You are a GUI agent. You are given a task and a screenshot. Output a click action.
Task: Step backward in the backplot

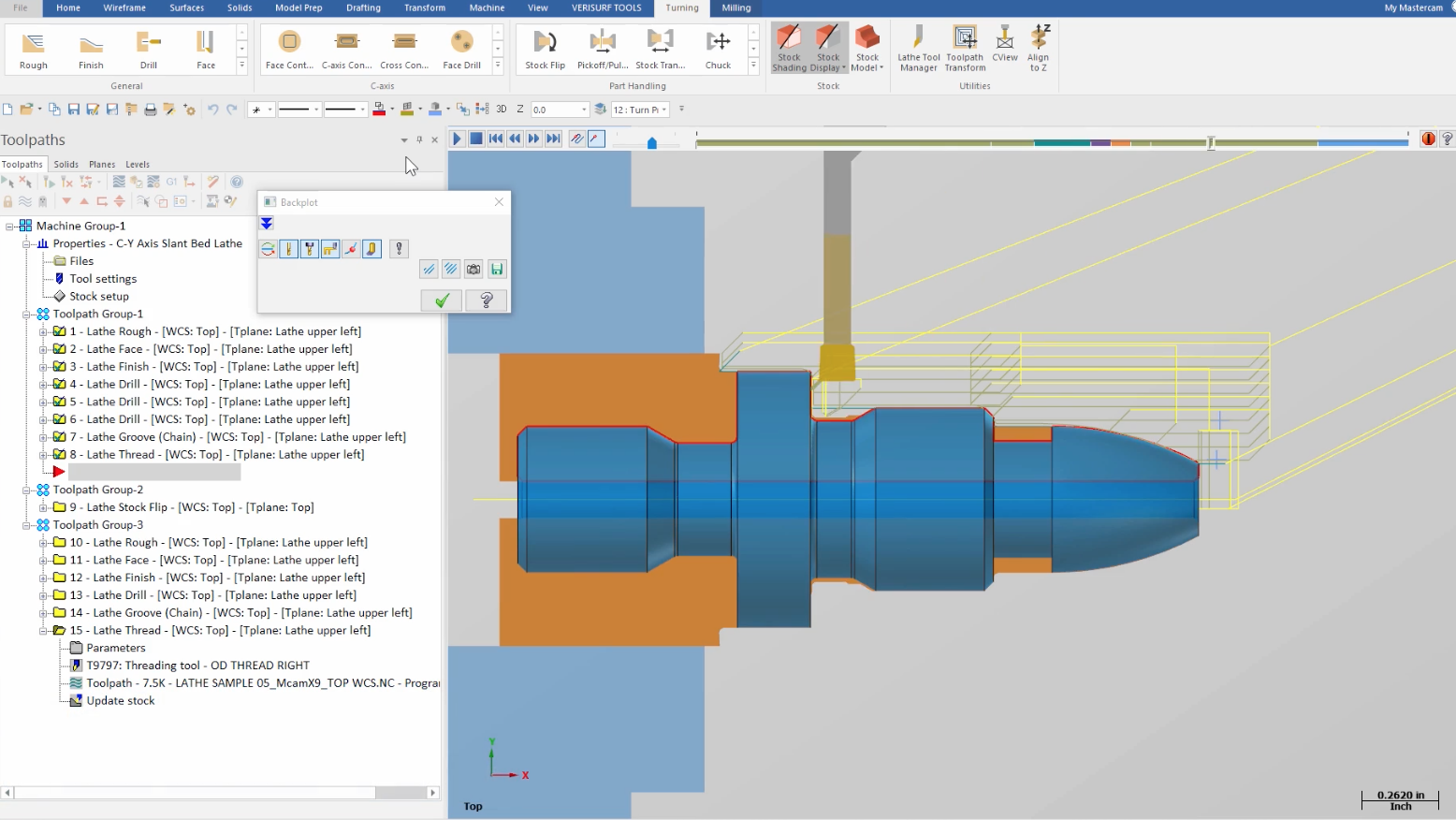(x=515, y=139)
